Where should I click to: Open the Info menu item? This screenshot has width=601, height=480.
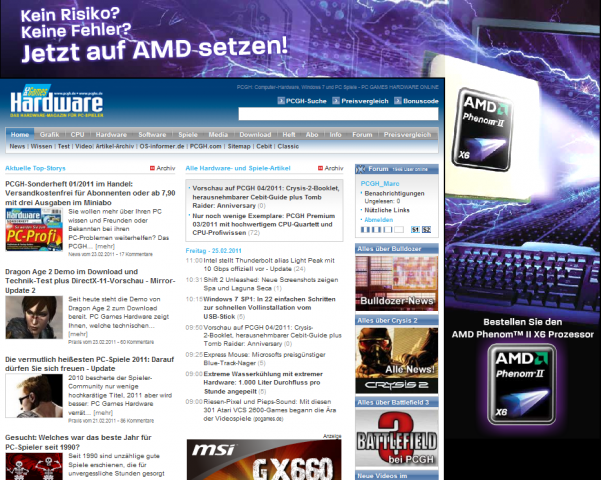click(x=335, y=135)
